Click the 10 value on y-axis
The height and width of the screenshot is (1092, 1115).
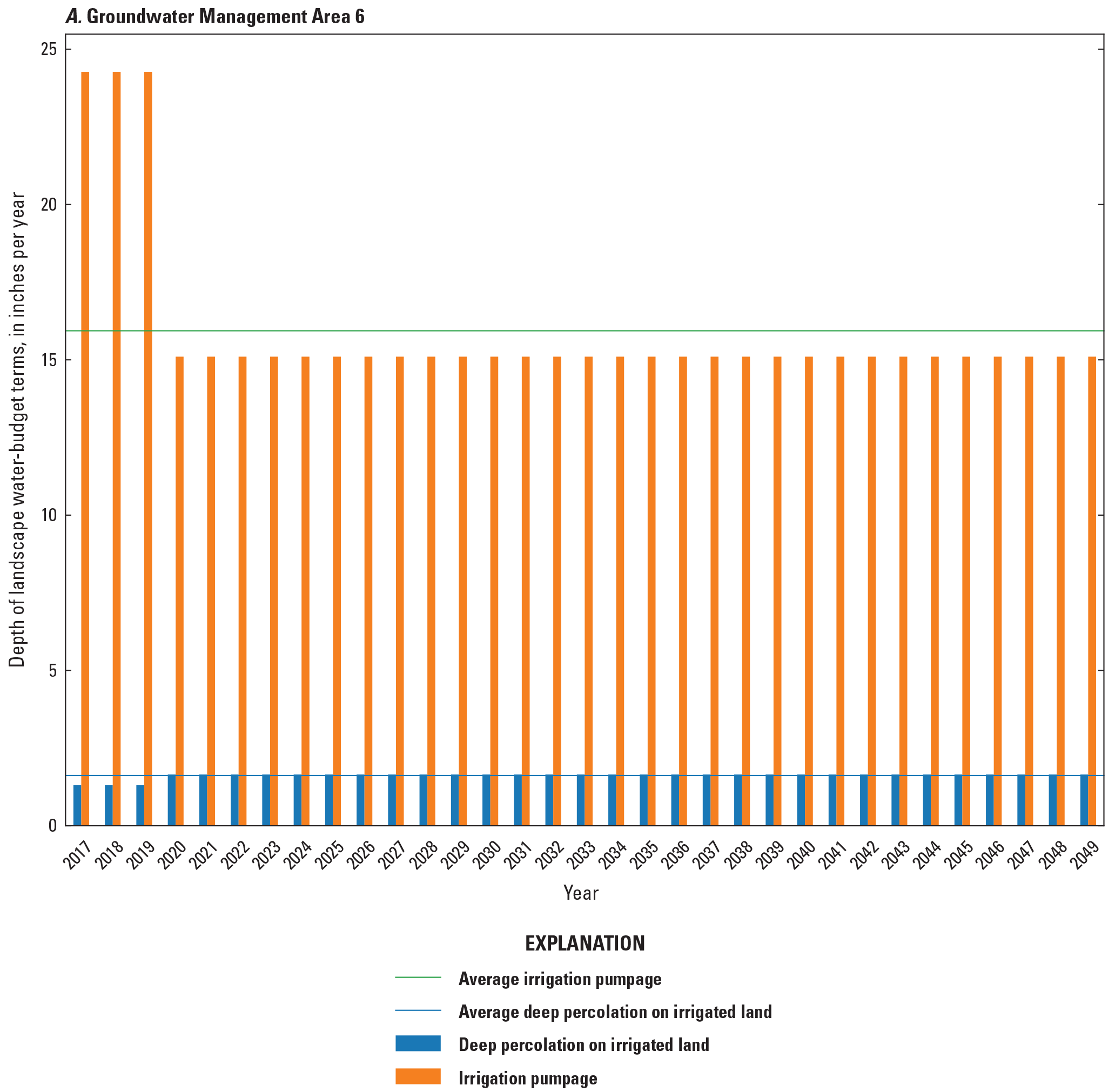[49, 515]
